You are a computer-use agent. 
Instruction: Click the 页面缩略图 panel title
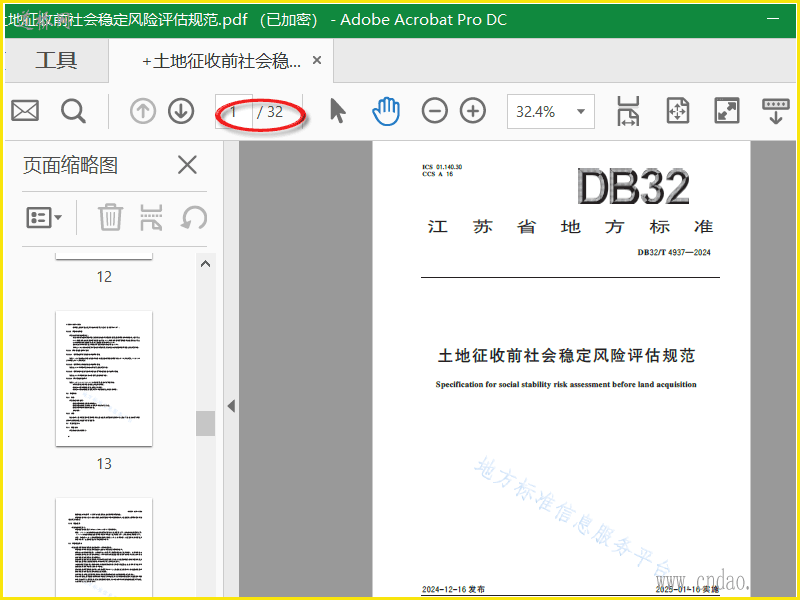pyautogui.click(x=70, y=165)
